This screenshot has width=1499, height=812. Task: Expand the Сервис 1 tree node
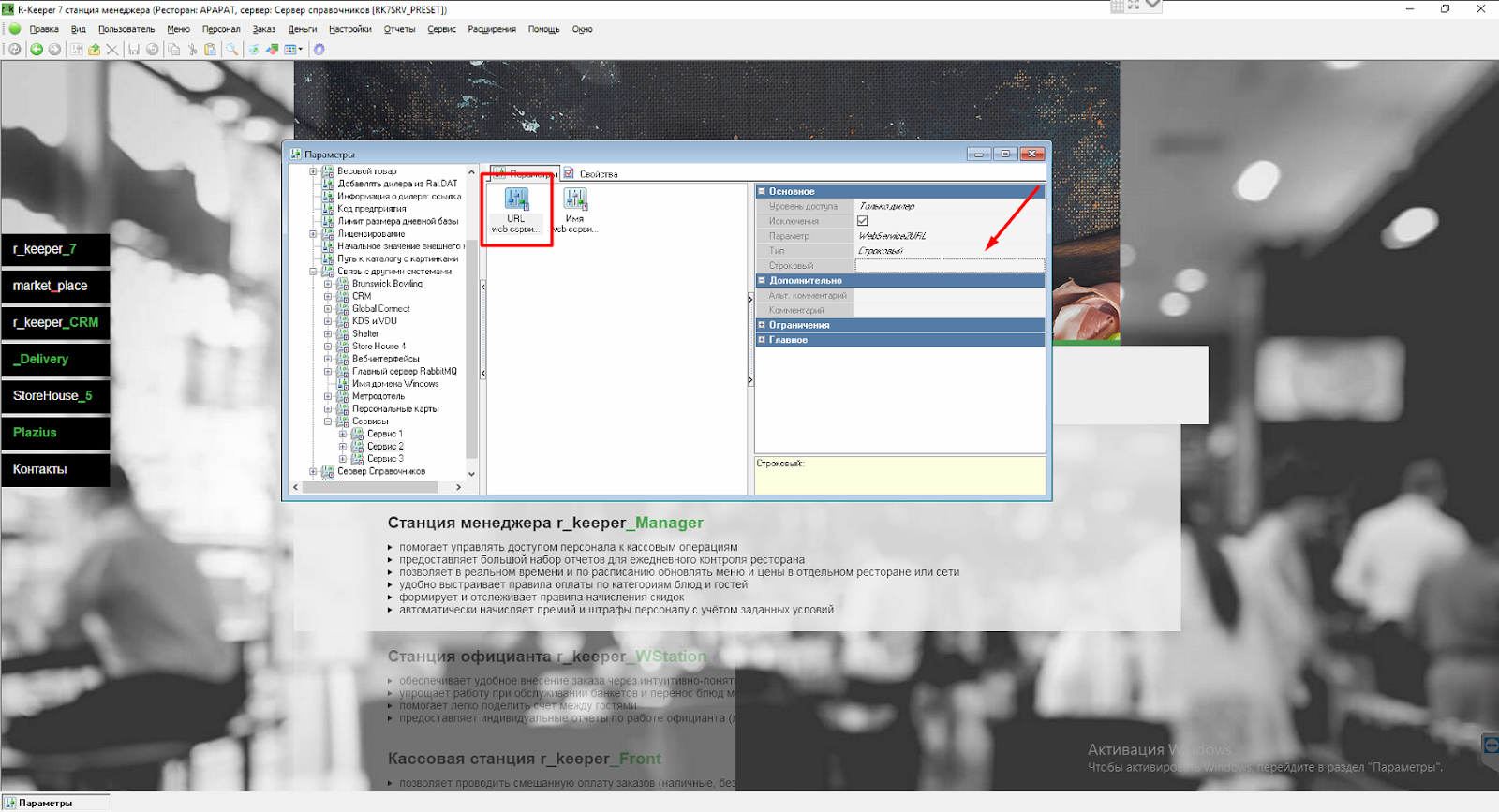pos(343,434)
